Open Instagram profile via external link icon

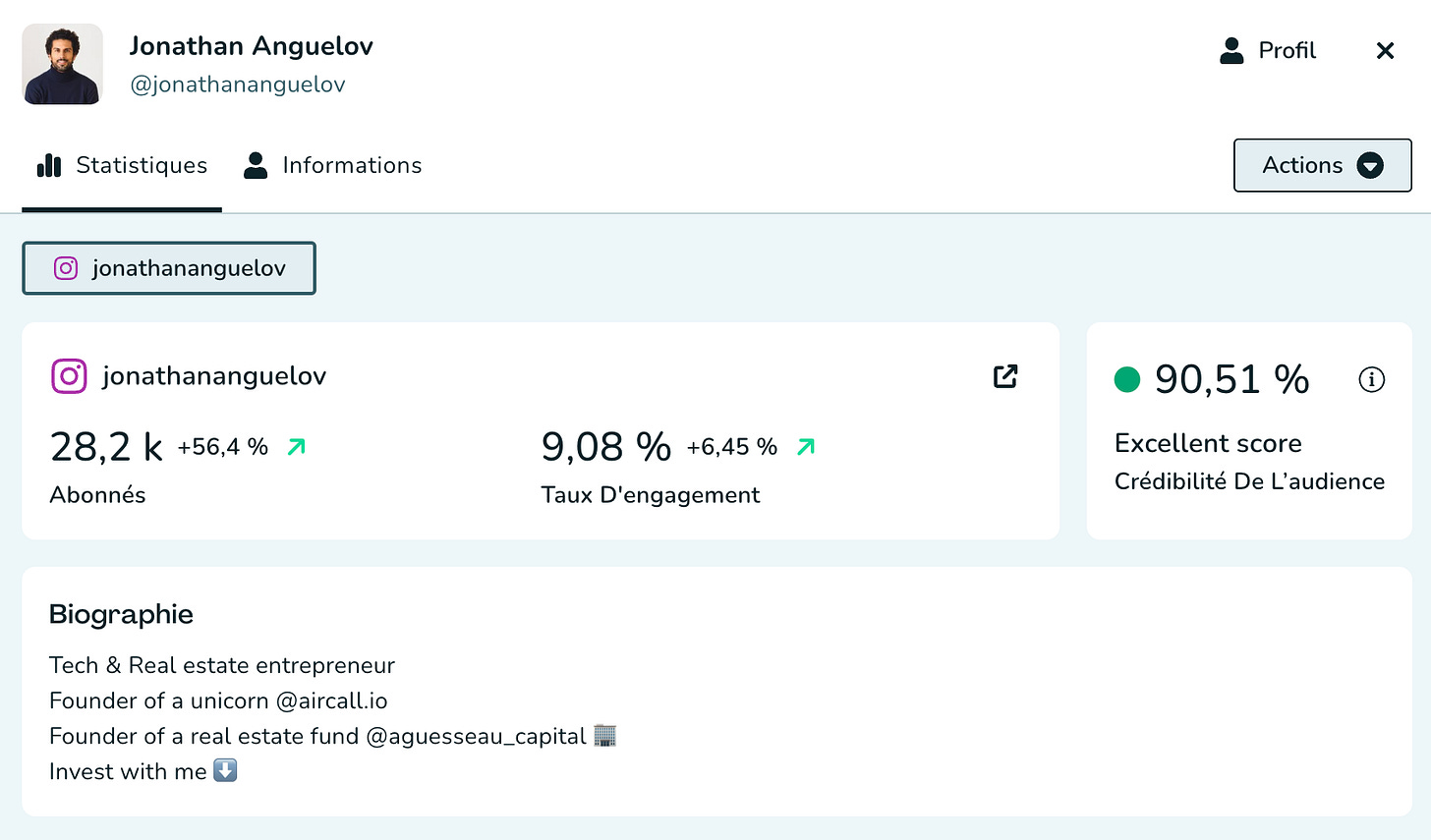pos(1005,376)
